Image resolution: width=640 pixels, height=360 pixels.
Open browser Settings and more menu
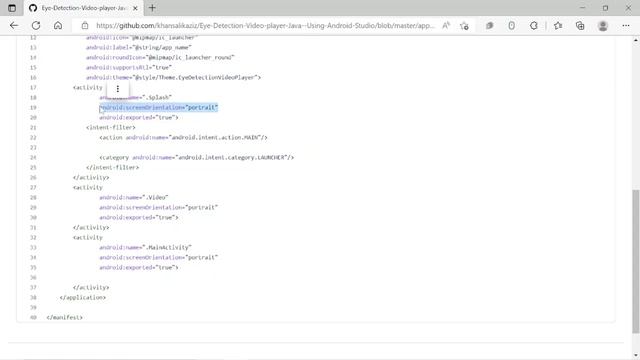[x=626, y=25]
